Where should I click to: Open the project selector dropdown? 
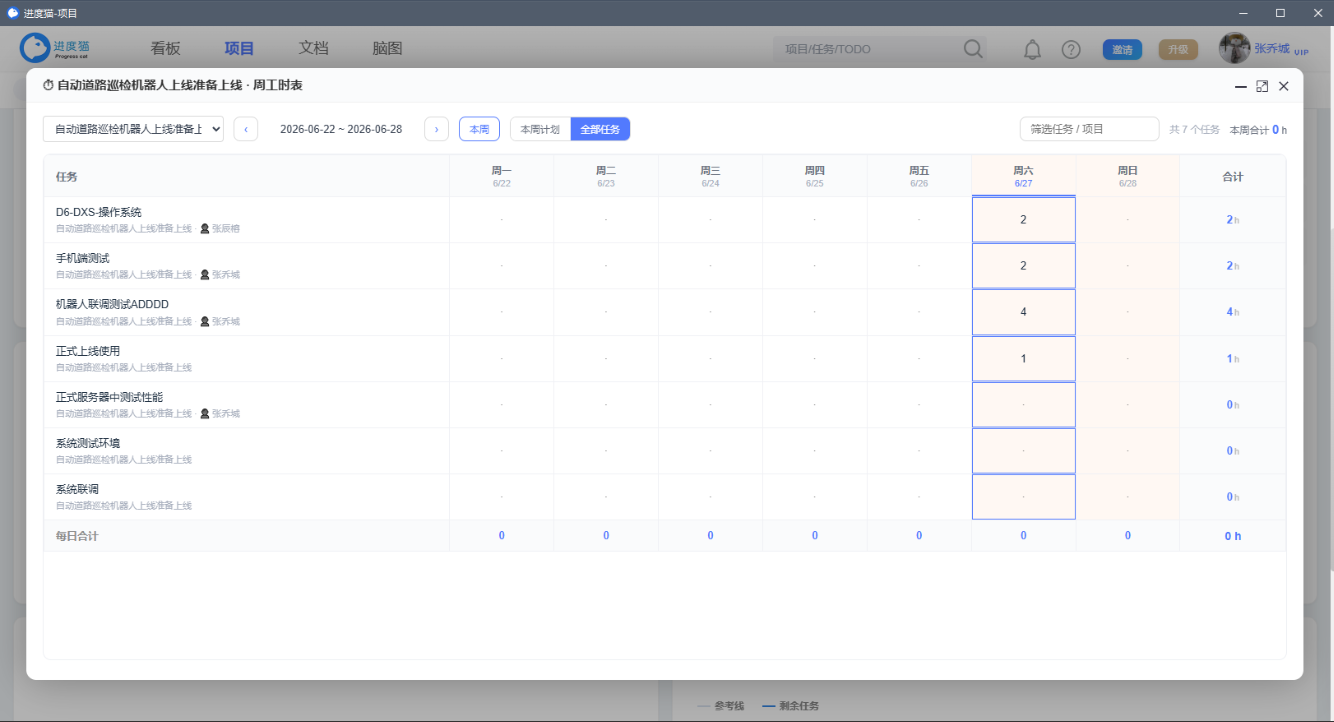[133, 129]
